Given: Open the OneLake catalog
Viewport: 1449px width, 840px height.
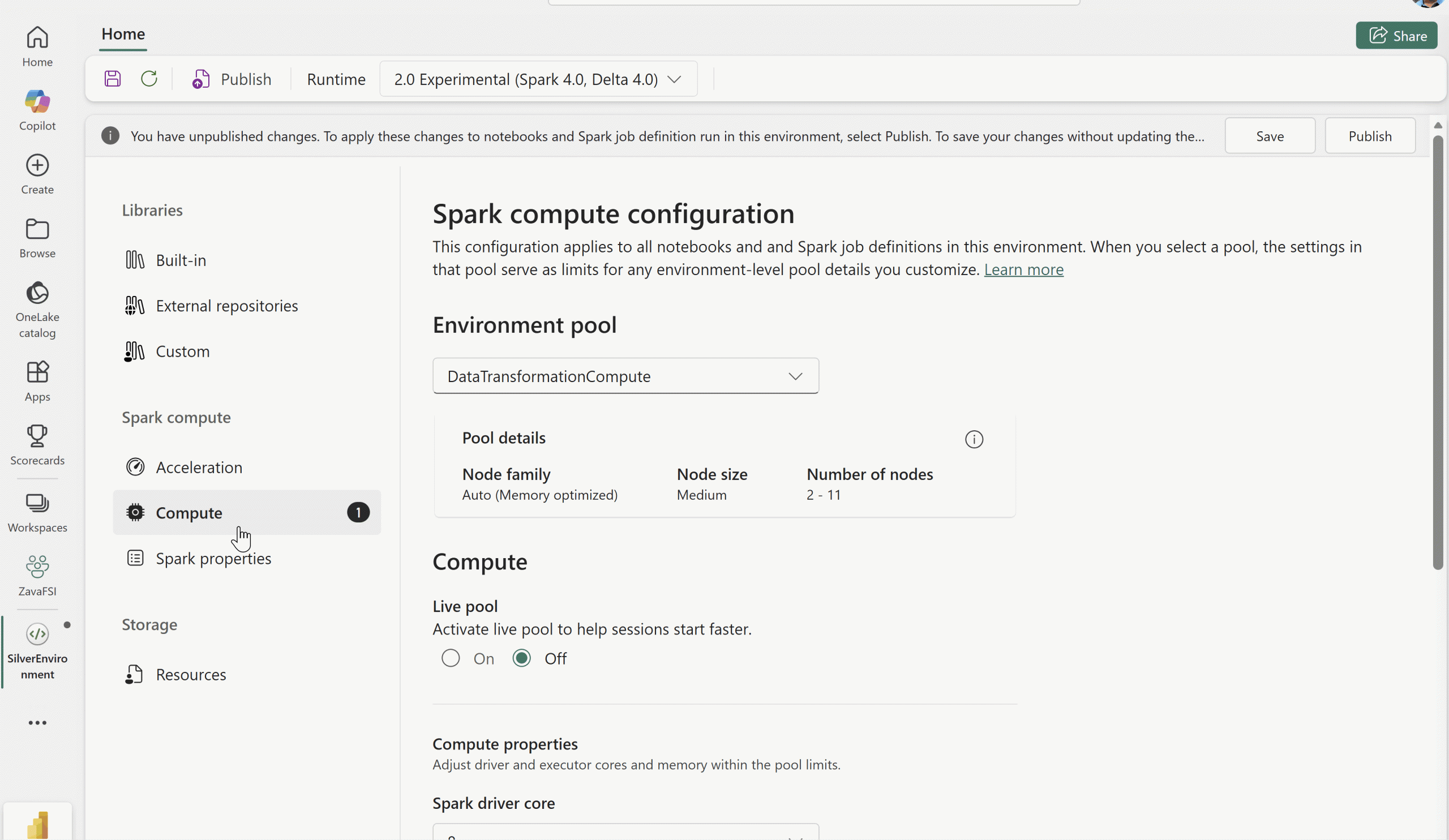Looking at the screenshot, I should (37, 307).
